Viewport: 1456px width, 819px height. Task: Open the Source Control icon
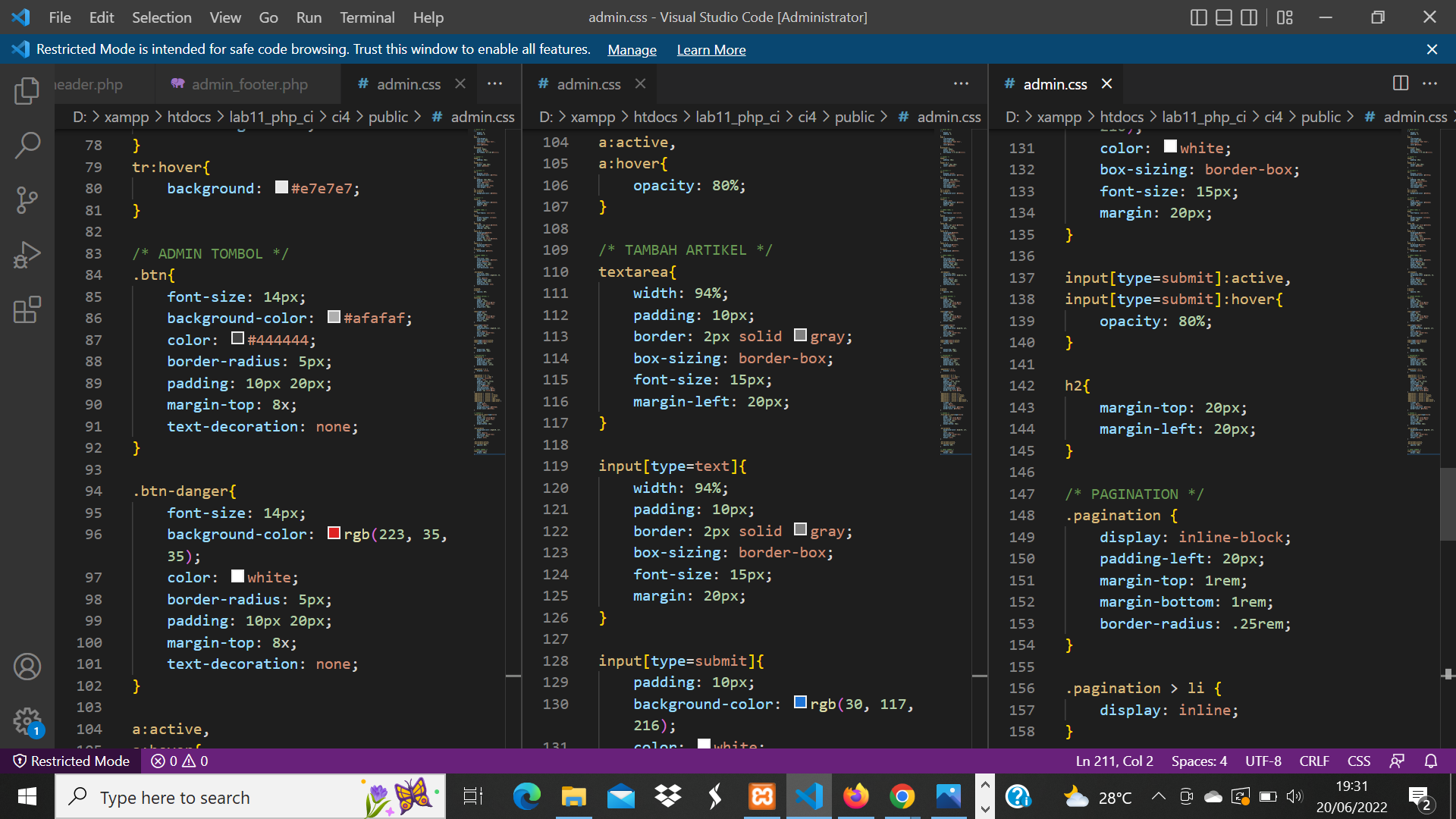tap(27, 199)
